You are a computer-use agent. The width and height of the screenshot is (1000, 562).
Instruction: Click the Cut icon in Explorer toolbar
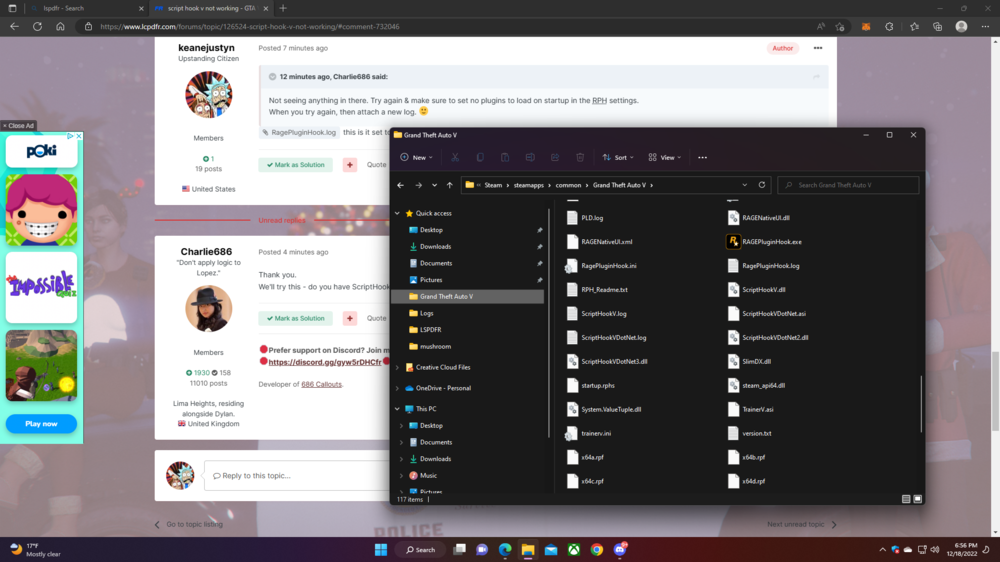pos(455,158)
